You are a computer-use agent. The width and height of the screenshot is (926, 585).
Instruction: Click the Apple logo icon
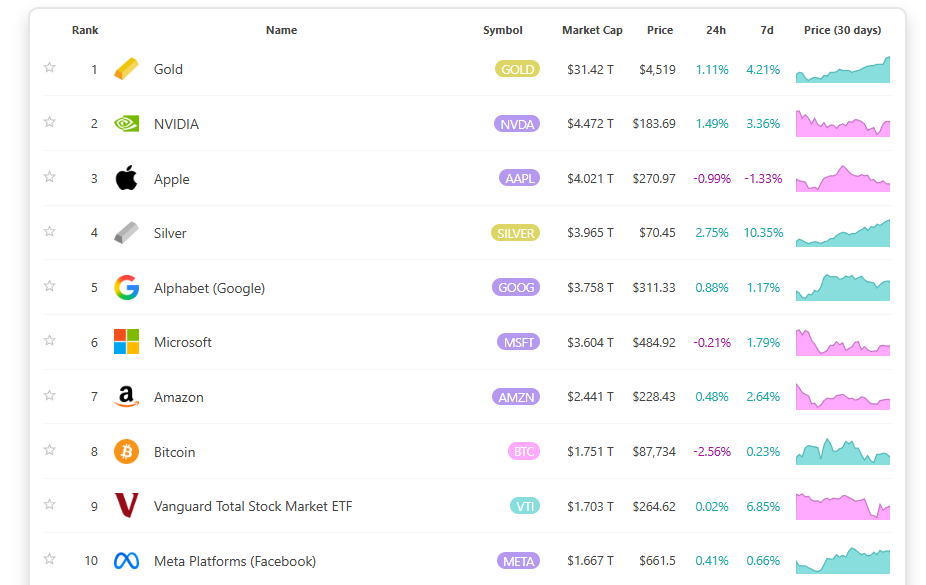click(x=125, y=178)
